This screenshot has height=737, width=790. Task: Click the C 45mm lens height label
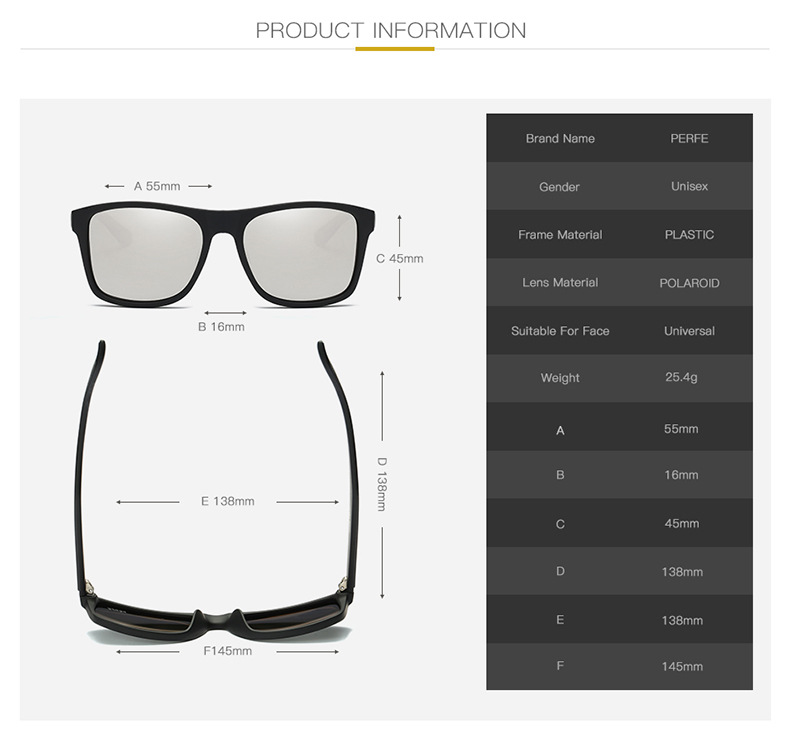(400, 258)
